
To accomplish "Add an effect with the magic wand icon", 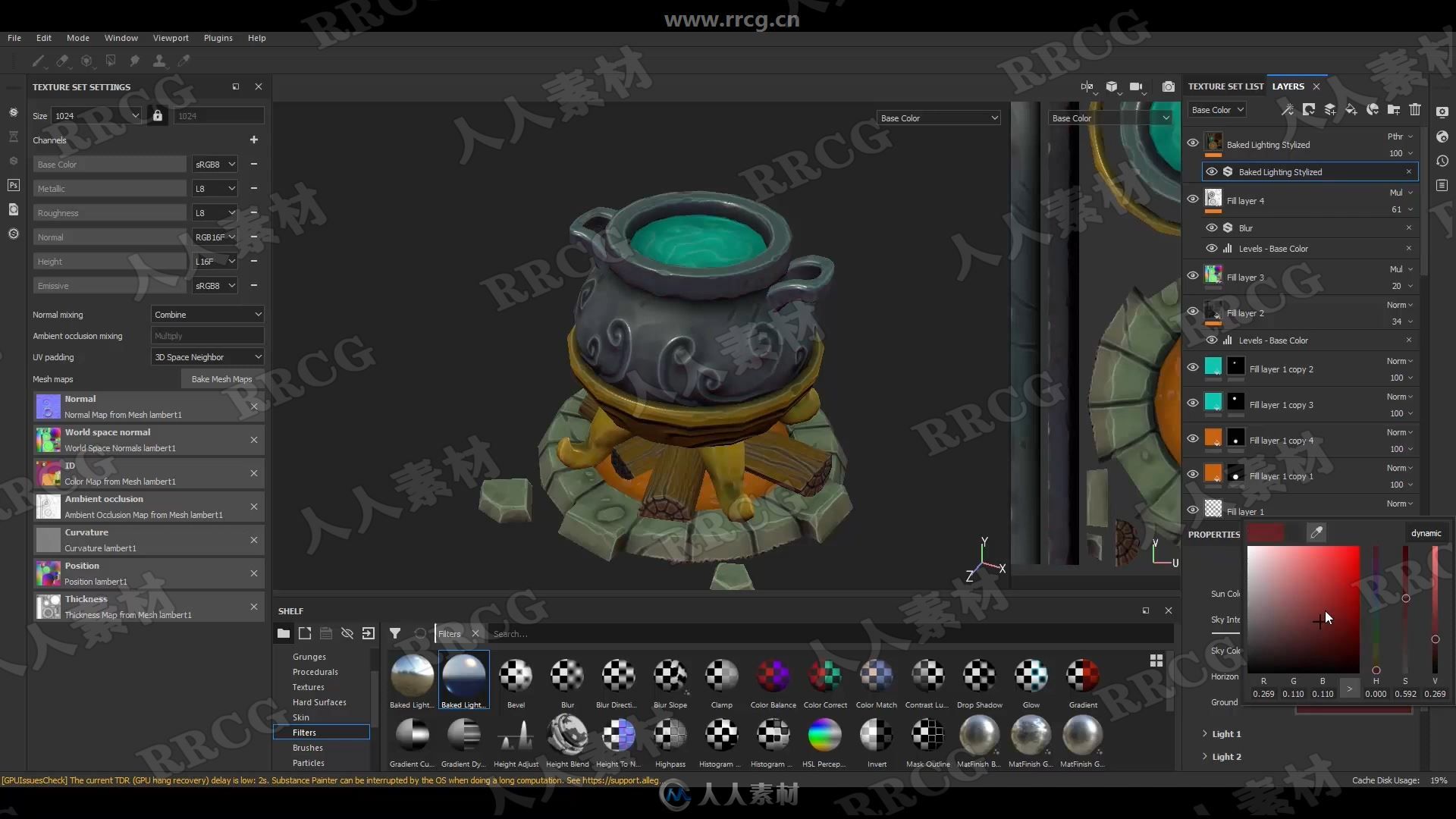I will (1288, 110).
